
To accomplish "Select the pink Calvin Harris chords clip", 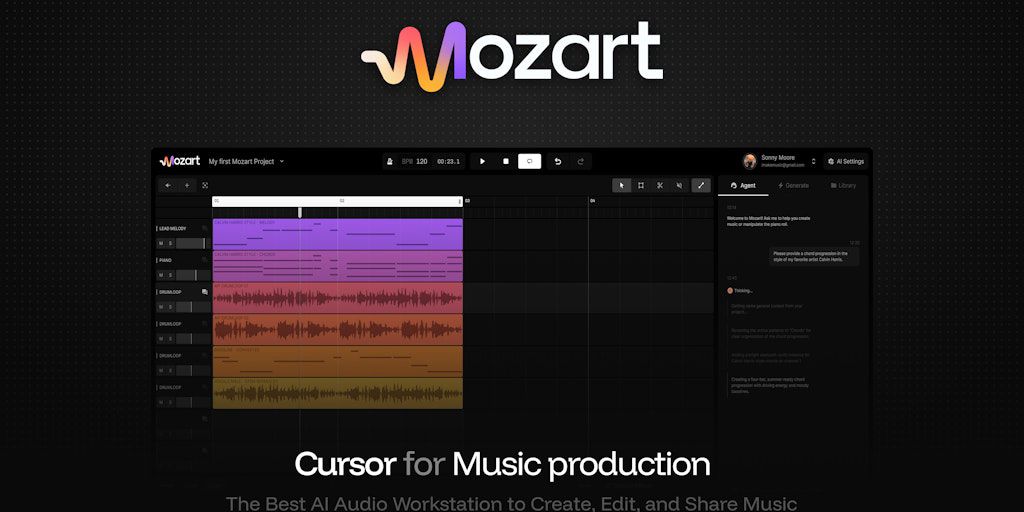I will point(338,266).
